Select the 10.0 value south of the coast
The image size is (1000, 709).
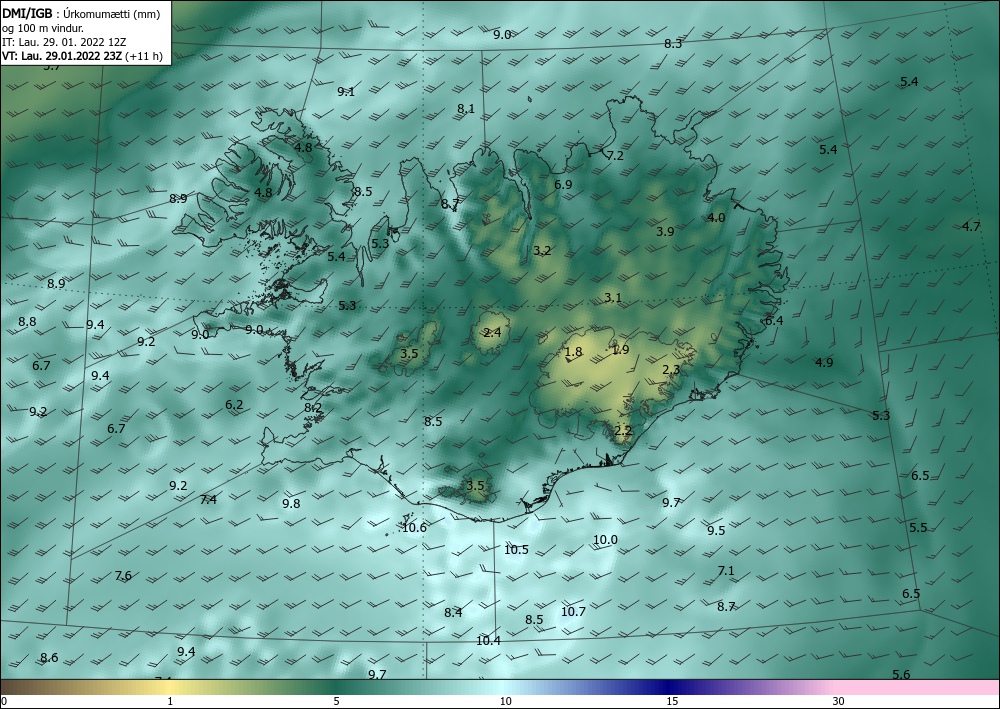pyautogui.click(x=605, y=540)
